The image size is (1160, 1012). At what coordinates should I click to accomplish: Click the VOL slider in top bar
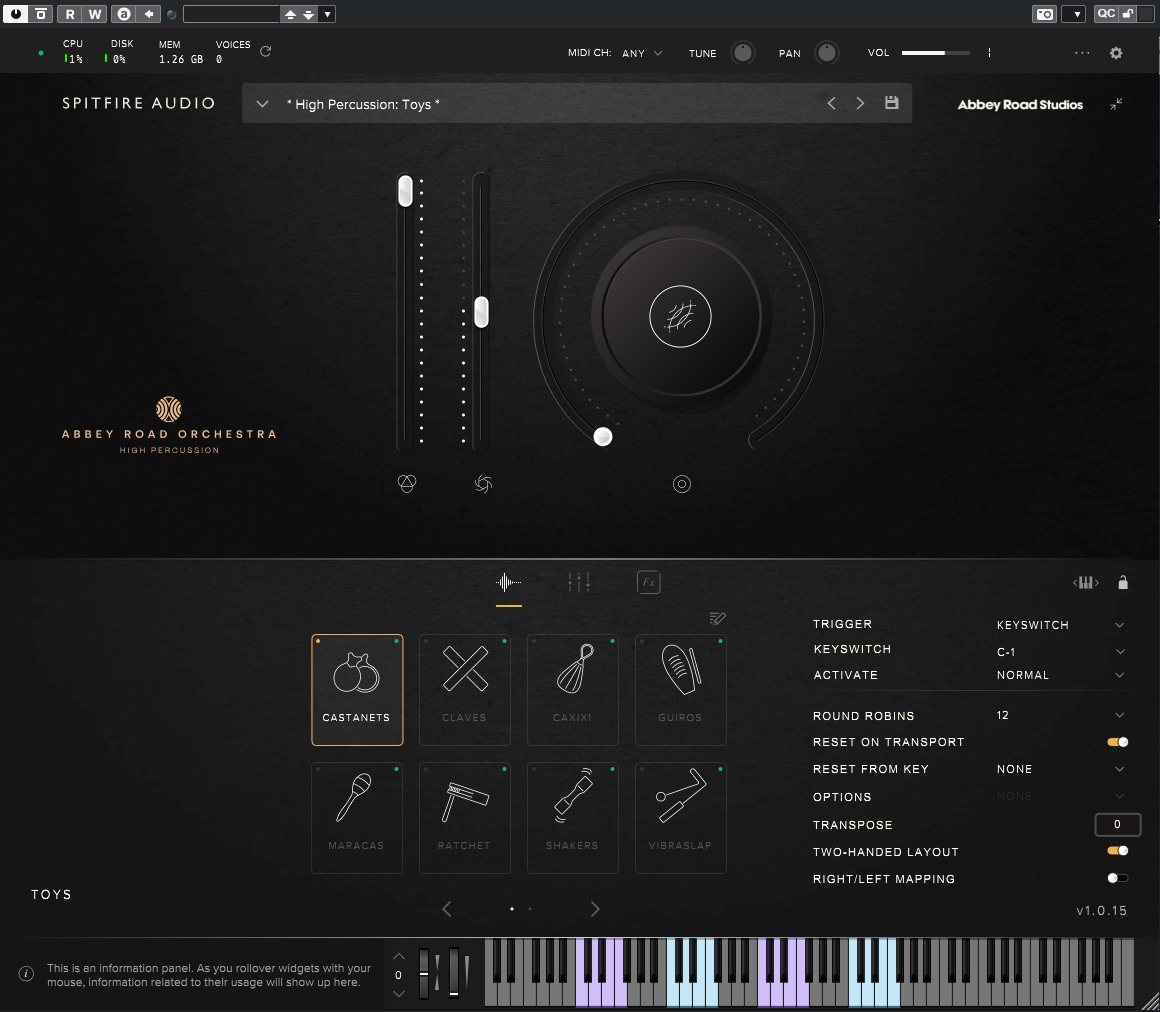(935, 53)
